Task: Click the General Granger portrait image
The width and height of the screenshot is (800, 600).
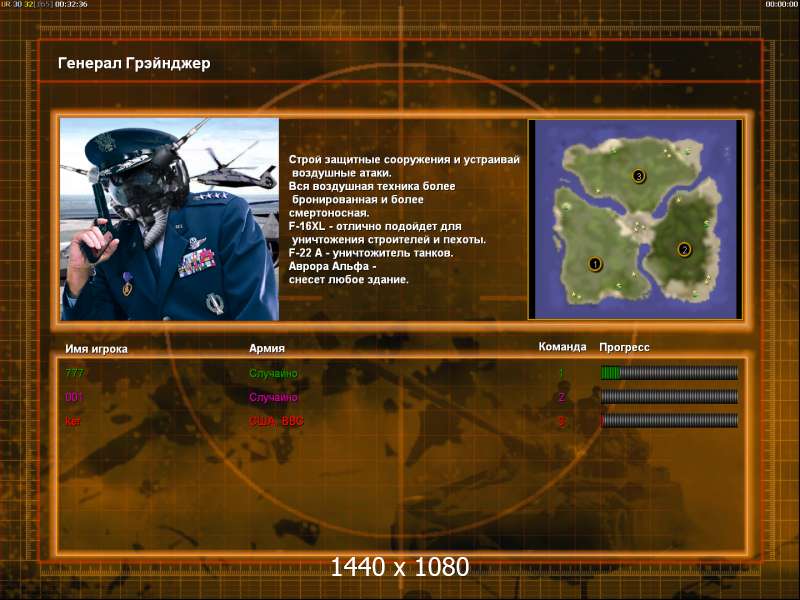Action: click(169, 219)
